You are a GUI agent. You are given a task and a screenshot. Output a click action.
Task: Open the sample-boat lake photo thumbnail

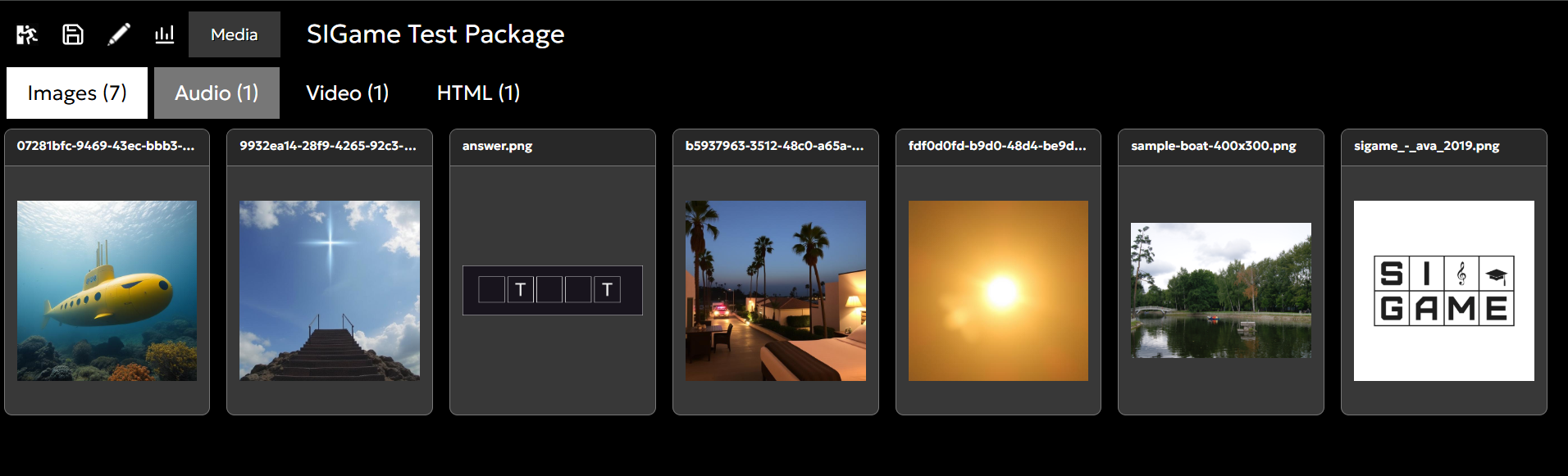[1221, 291]
